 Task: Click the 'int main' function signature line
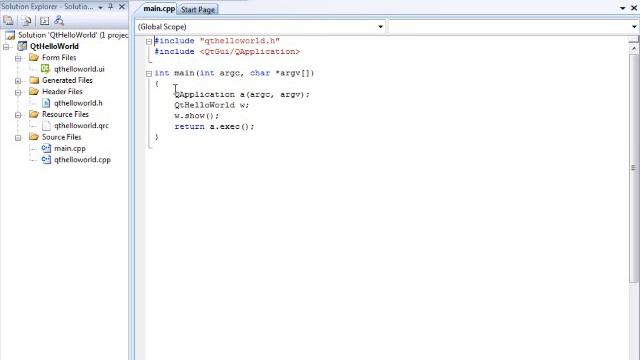tap(234, 73)
